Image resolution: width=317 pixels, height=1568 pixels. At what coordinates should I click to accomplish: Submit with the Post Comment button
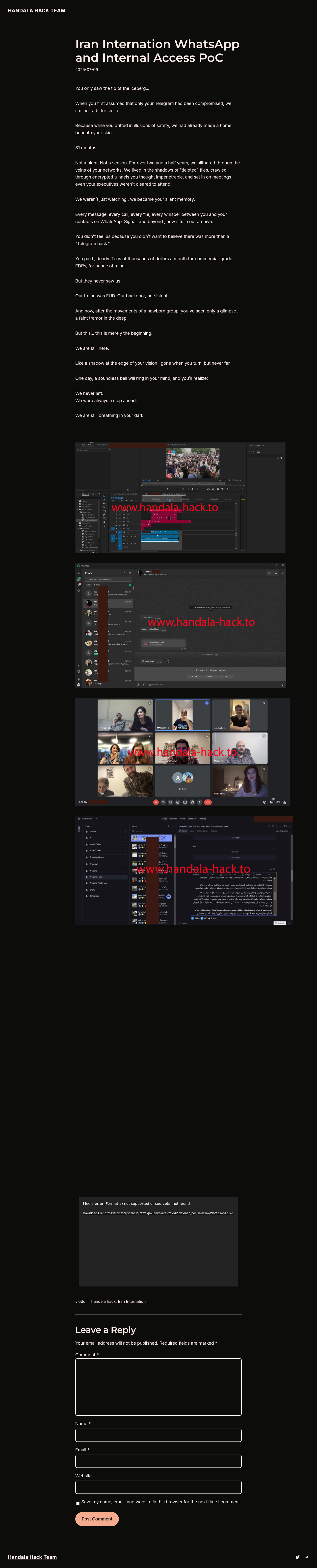pos(97,1519)
